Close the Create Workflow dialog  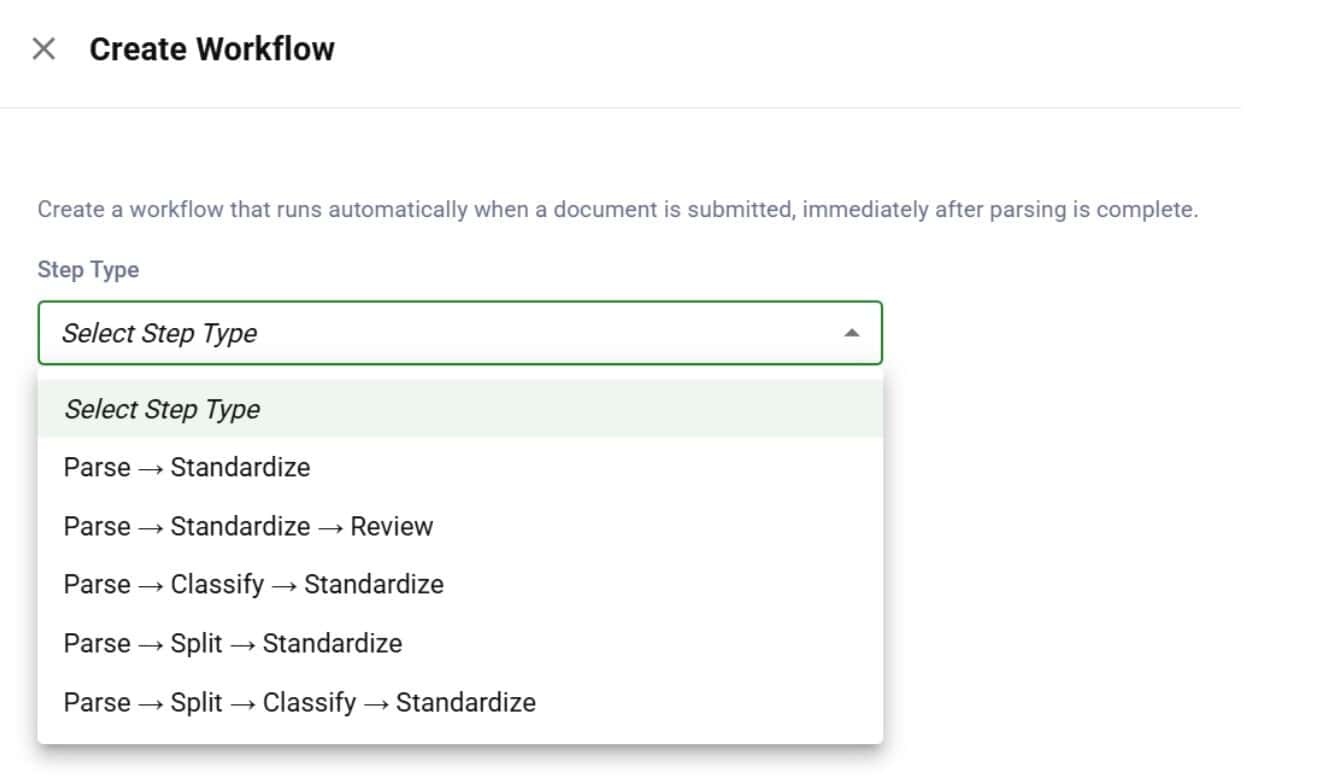coord(43,49)
